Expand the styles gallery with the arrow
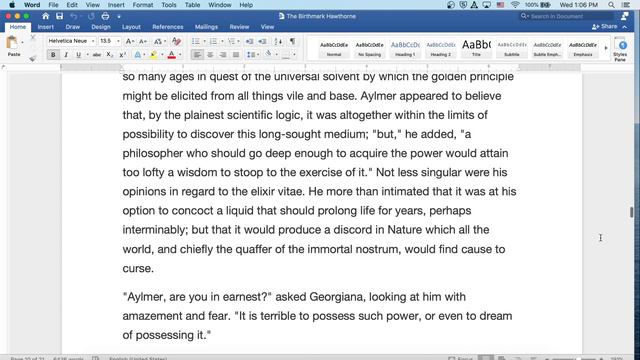Screen dimensions: 640x360 pyautogui.click(x=606, y=48)
